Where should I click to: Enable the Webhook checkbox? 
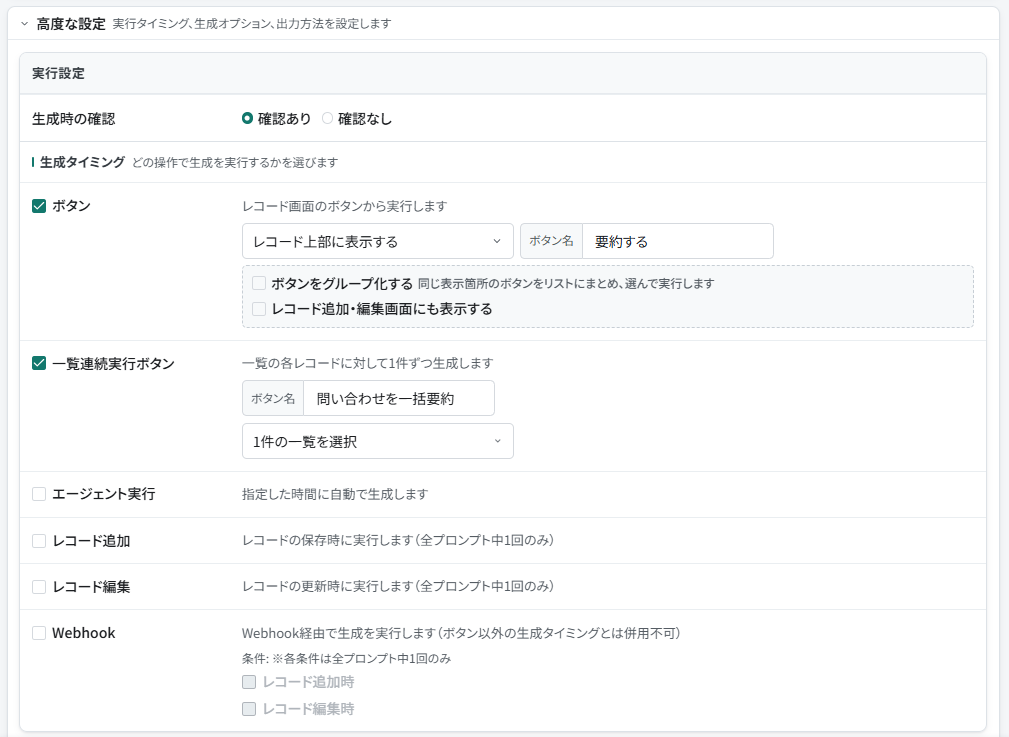point(39,633)
